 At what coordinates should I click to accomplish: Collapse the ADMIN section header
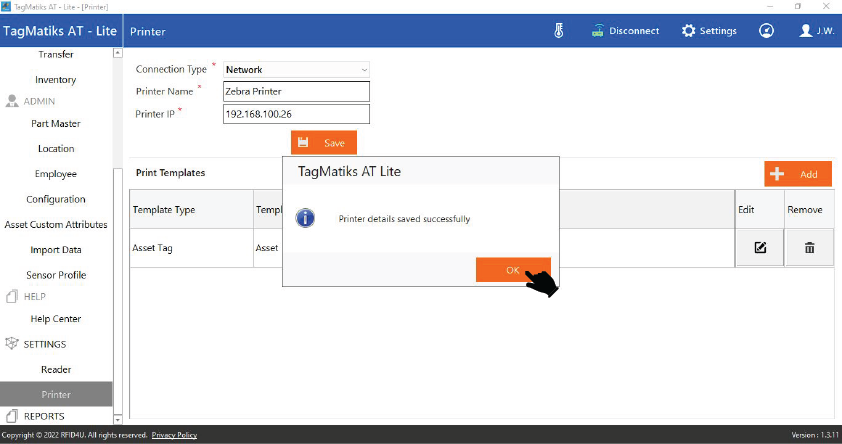pos(39,101)
